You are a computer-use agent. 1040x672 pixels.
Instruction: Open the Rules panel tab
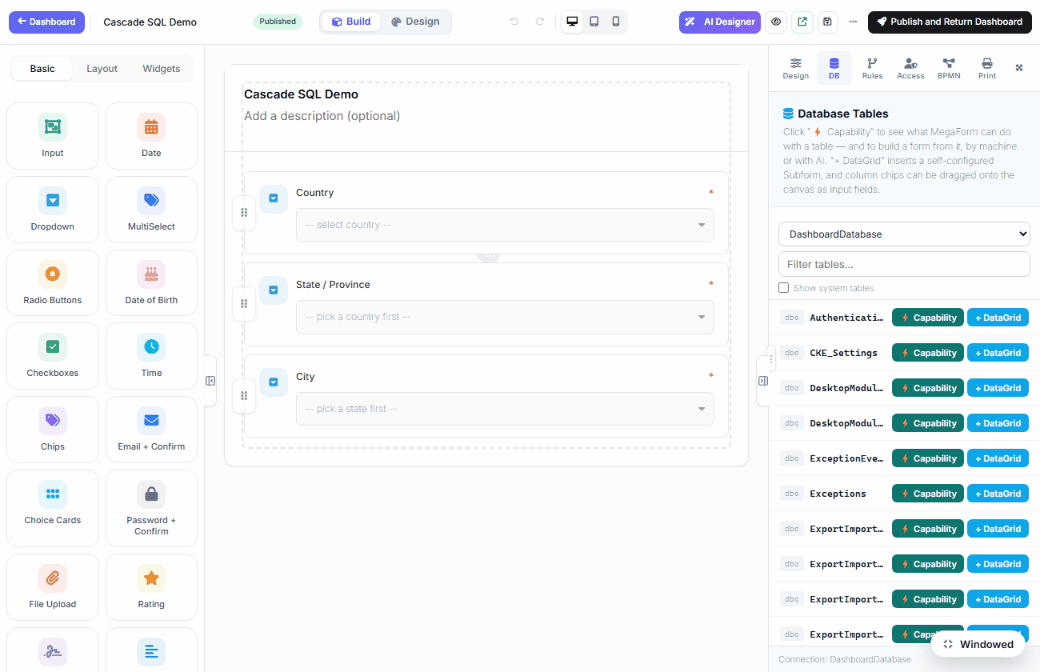tap(872, 68)
